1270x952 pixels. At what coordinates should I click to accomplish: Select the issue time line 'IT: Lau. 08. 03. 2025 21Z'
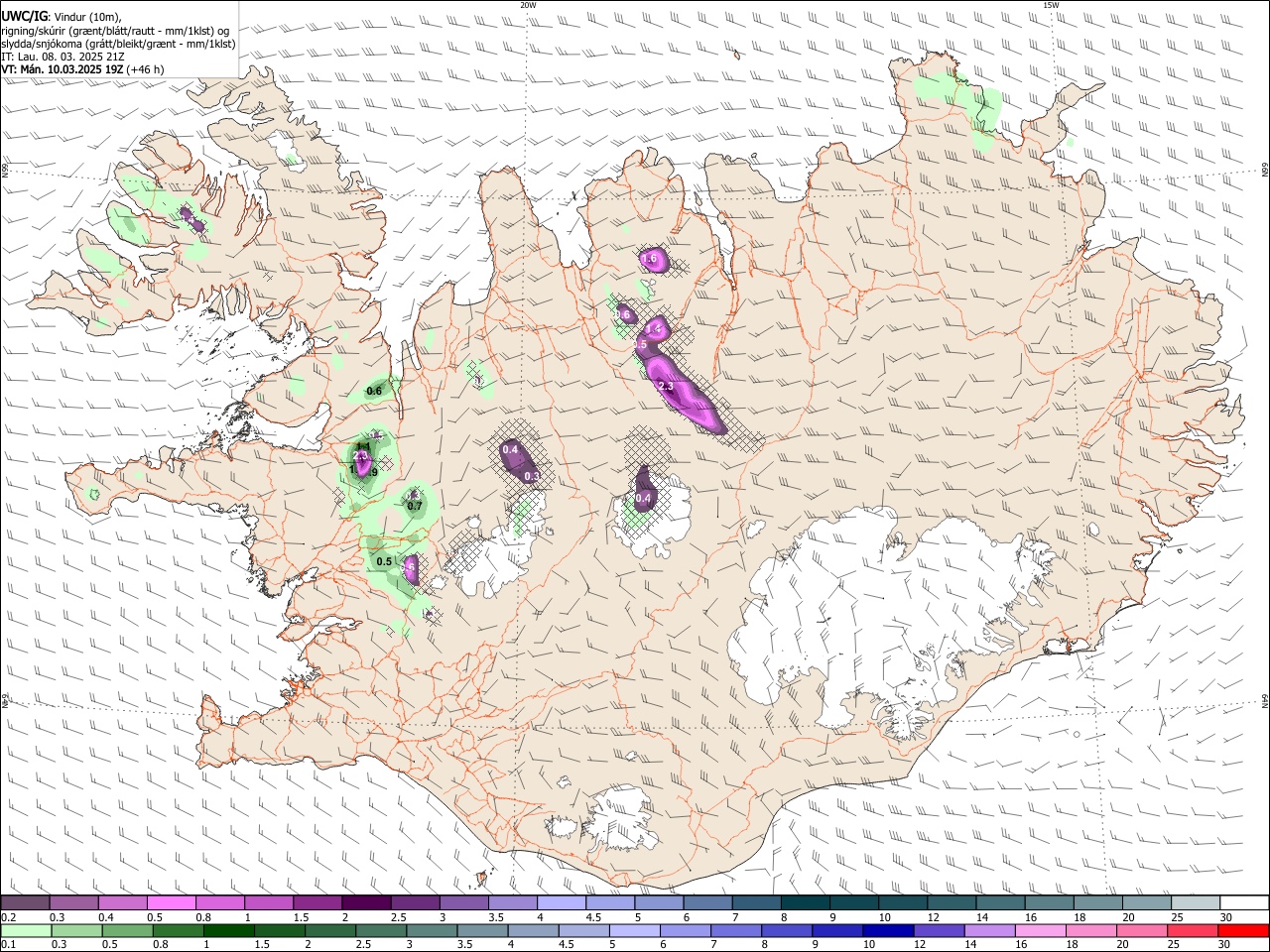(63, 57)
